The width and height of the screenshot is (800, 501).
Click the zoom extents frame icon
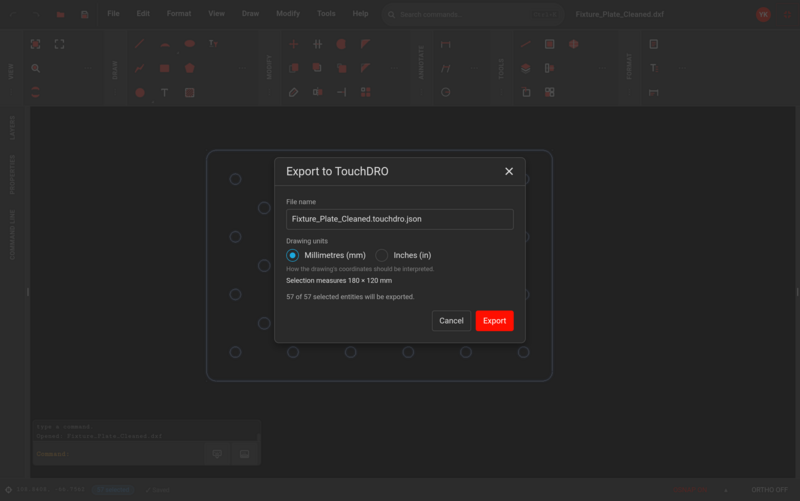[59, 44]
